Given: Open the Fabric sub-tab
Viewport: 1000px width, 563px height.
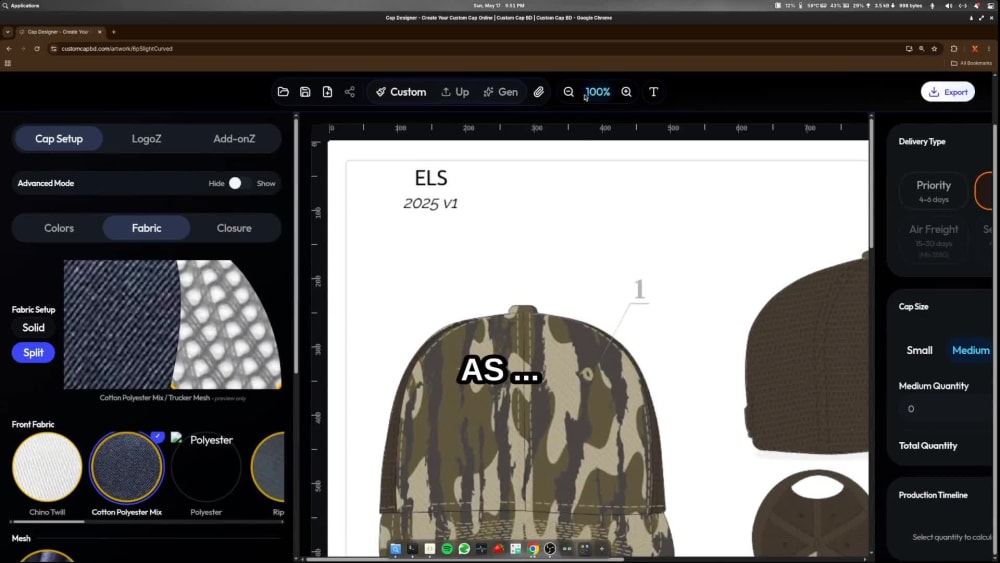Looking at the screenshot, I should point(147,228).
